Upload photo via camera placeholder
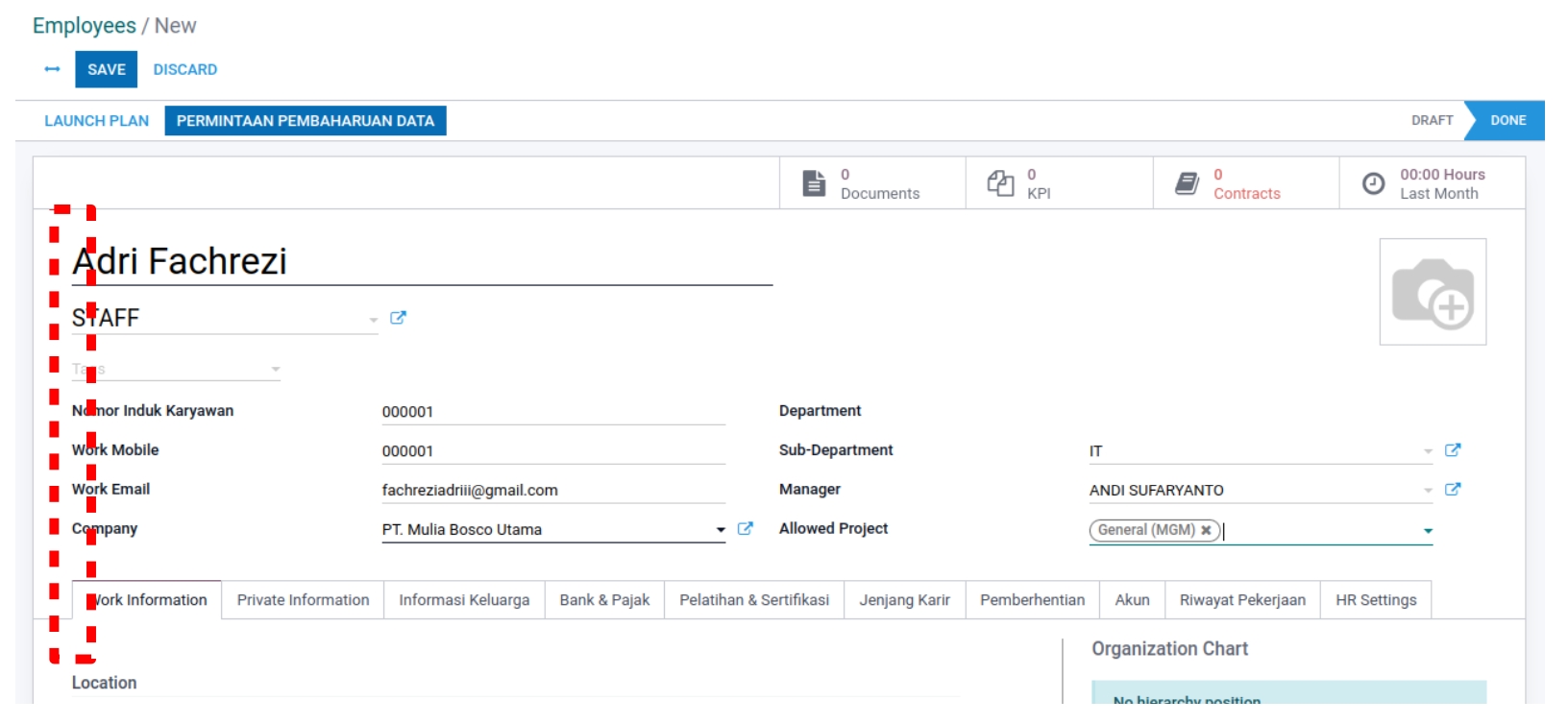The image size is (1568, 724). point(1433,293)
